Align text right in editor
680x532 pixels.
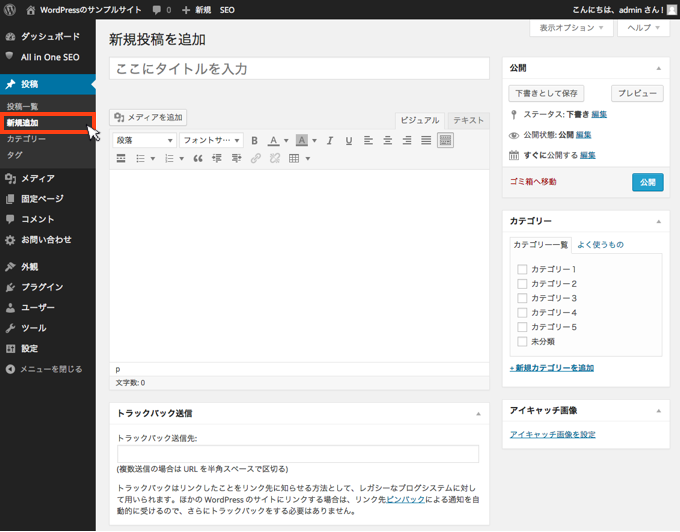407,140
